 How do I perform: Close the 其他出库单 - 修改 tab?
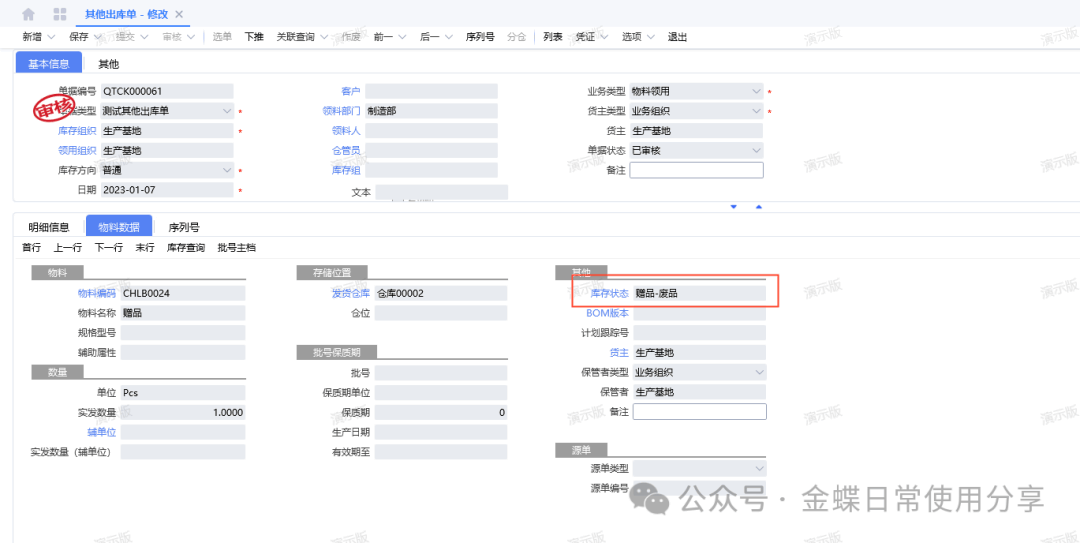[x=179, y=14]
